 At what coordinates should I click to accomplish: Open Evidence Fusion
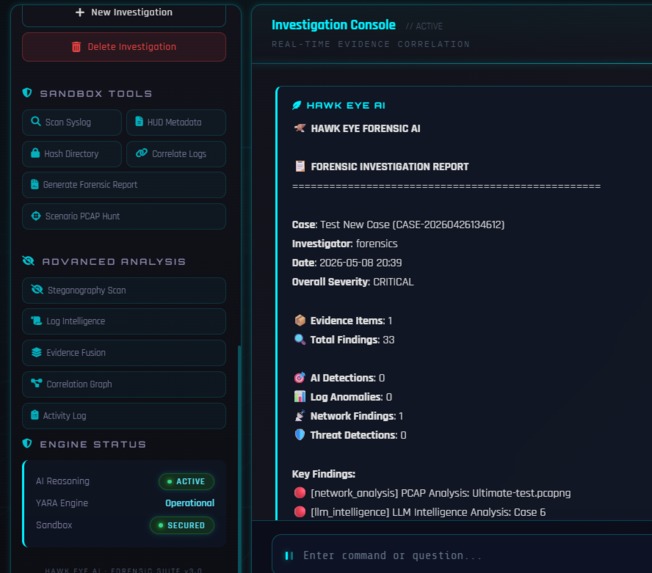point(124,353)
